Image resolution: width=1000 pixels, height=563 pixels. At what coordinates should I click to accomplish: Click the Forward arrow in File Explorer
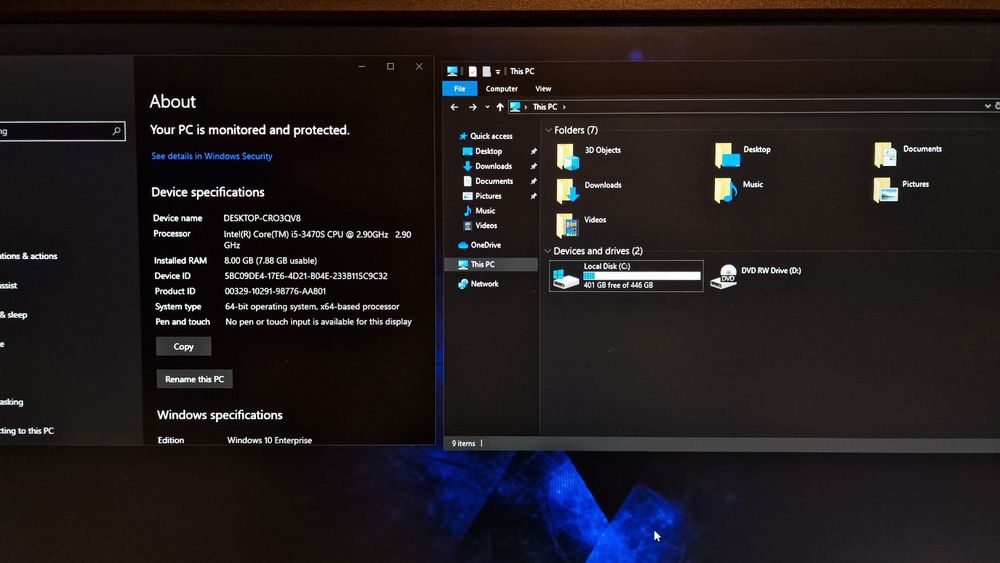pyautogui.click(x=473, y=107)
